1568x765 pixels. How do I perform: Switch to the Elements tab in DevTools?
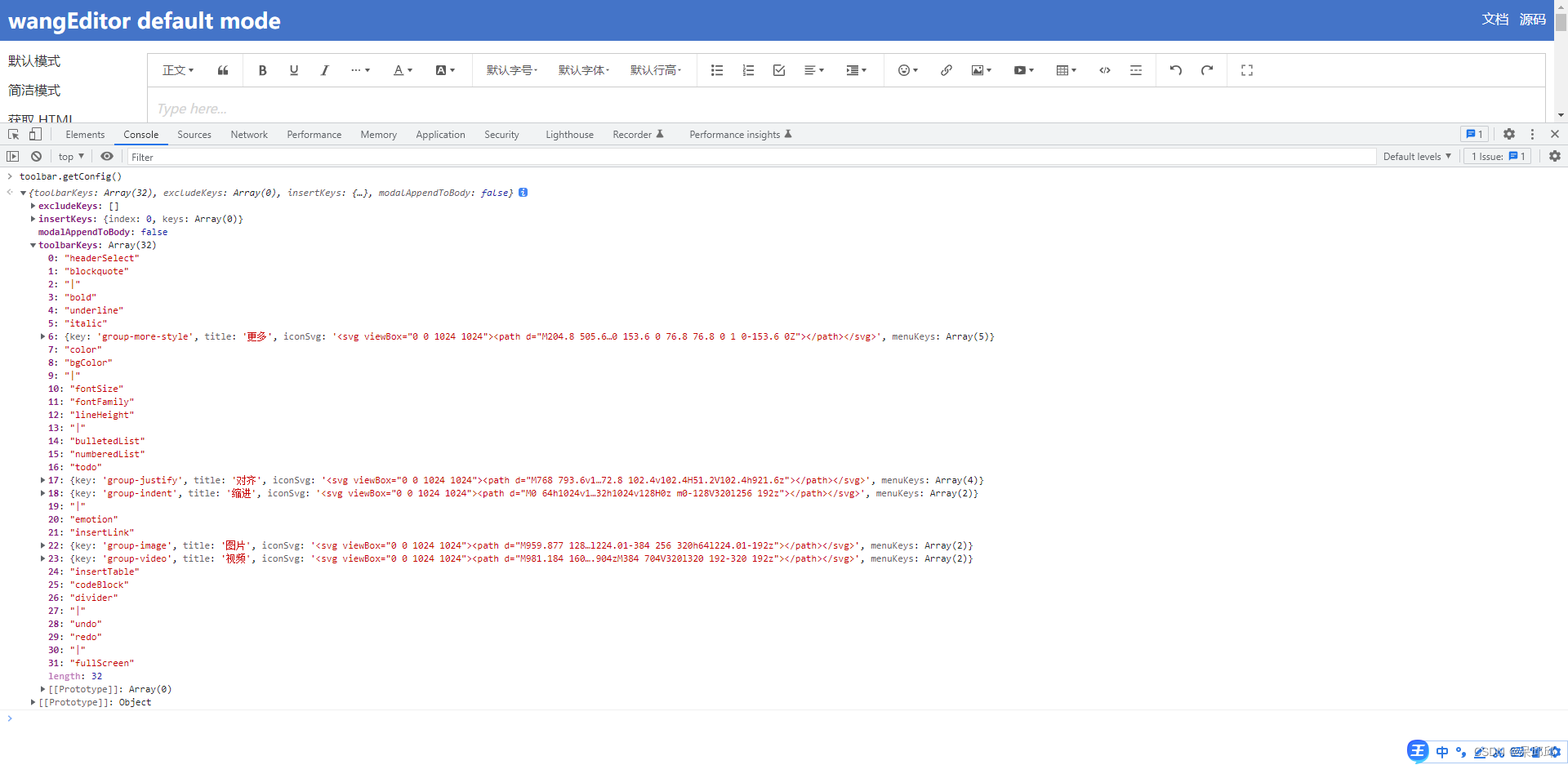pyautogui.click(x=85, y=135)
